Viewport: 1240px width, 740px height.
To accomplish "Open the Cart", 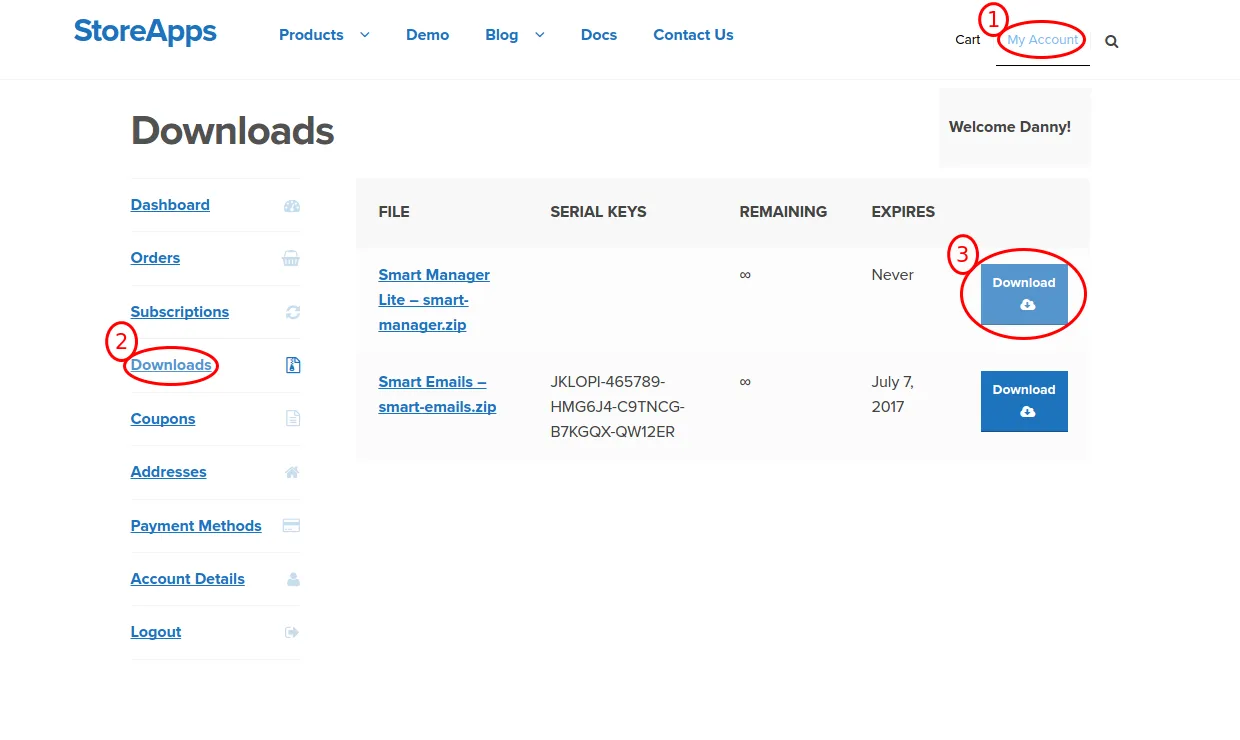I will point(968,40).
